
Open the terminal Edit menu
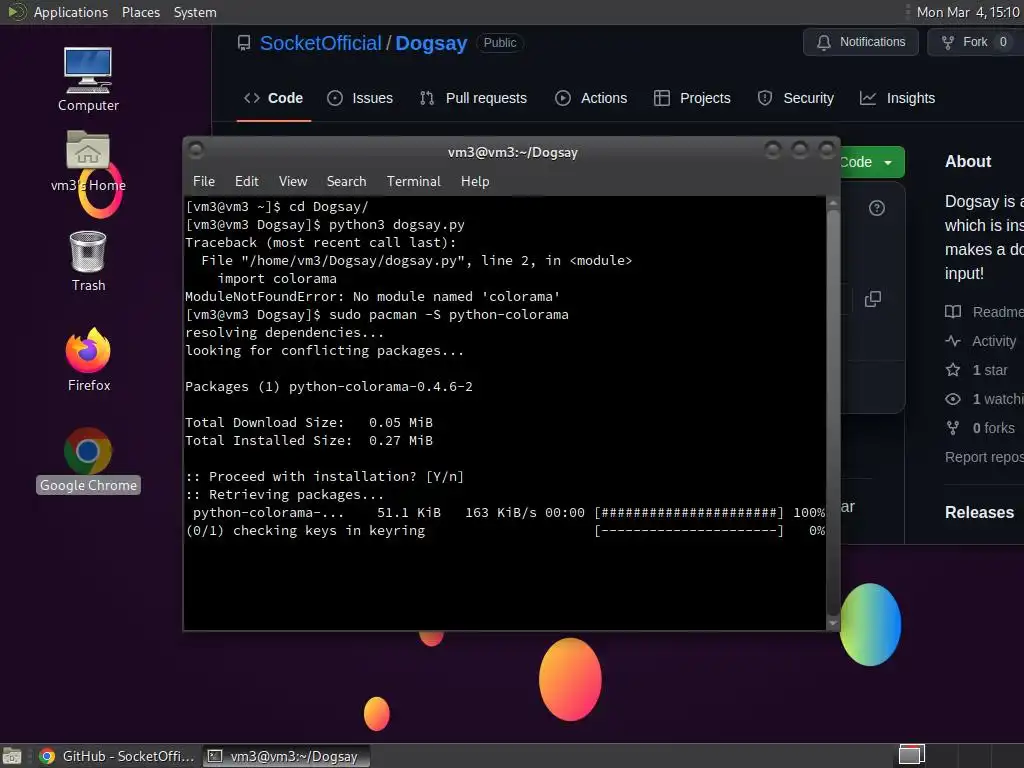click(x=246, y=182)
